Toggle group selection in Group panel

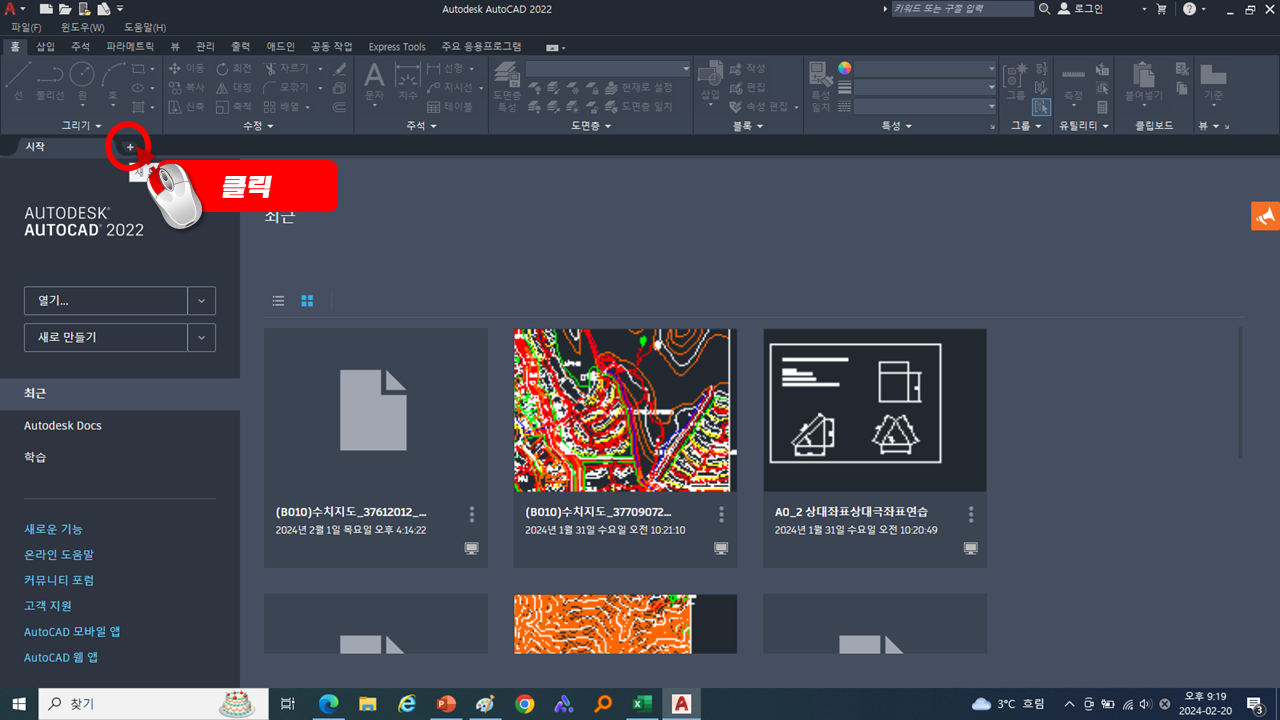[1041, 107]
